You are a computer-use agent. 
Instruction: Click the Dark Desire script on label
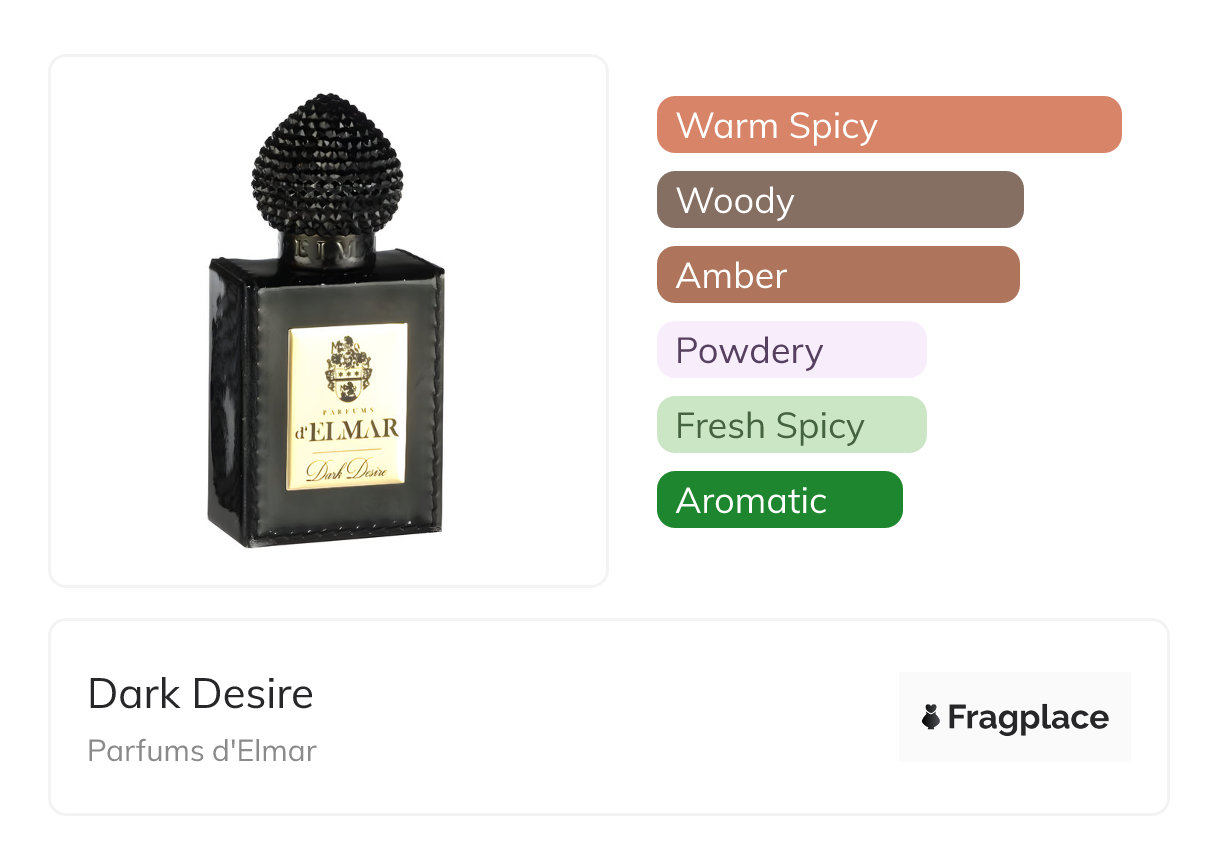tap(347, 470)
